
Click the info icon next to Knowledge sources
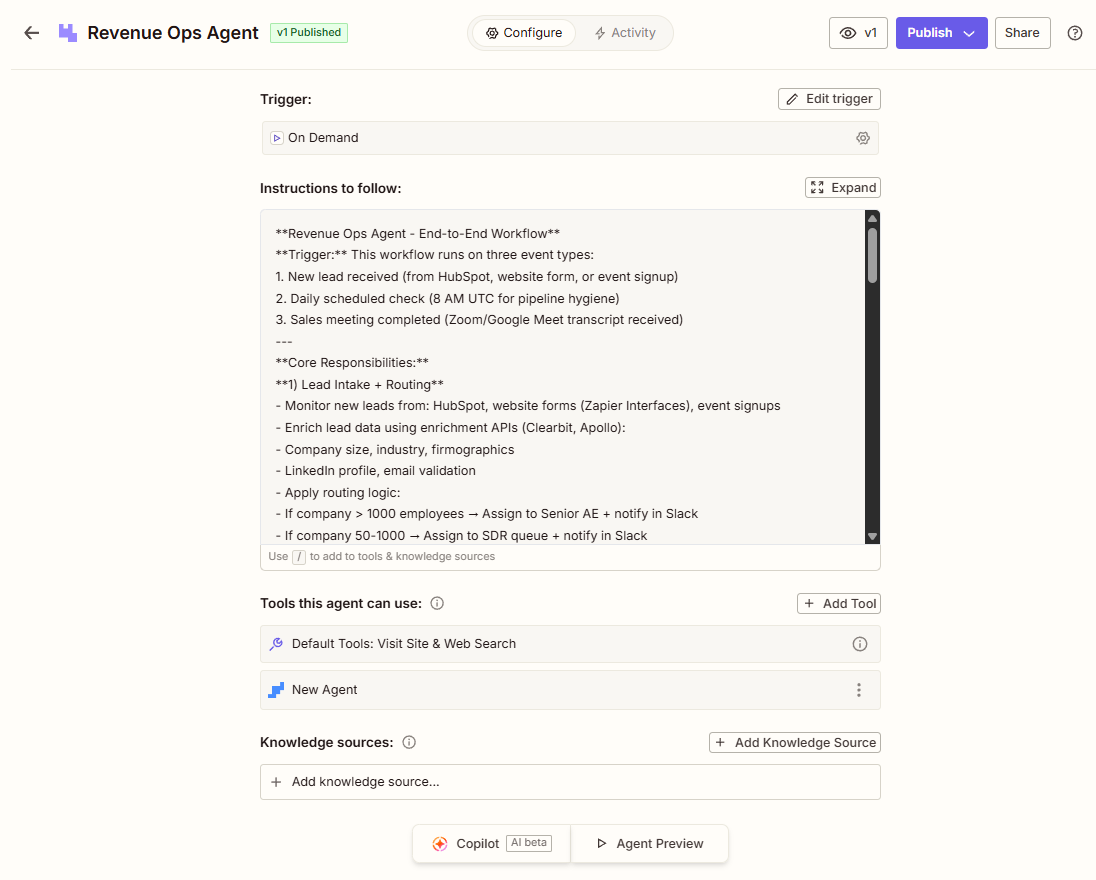409,742
